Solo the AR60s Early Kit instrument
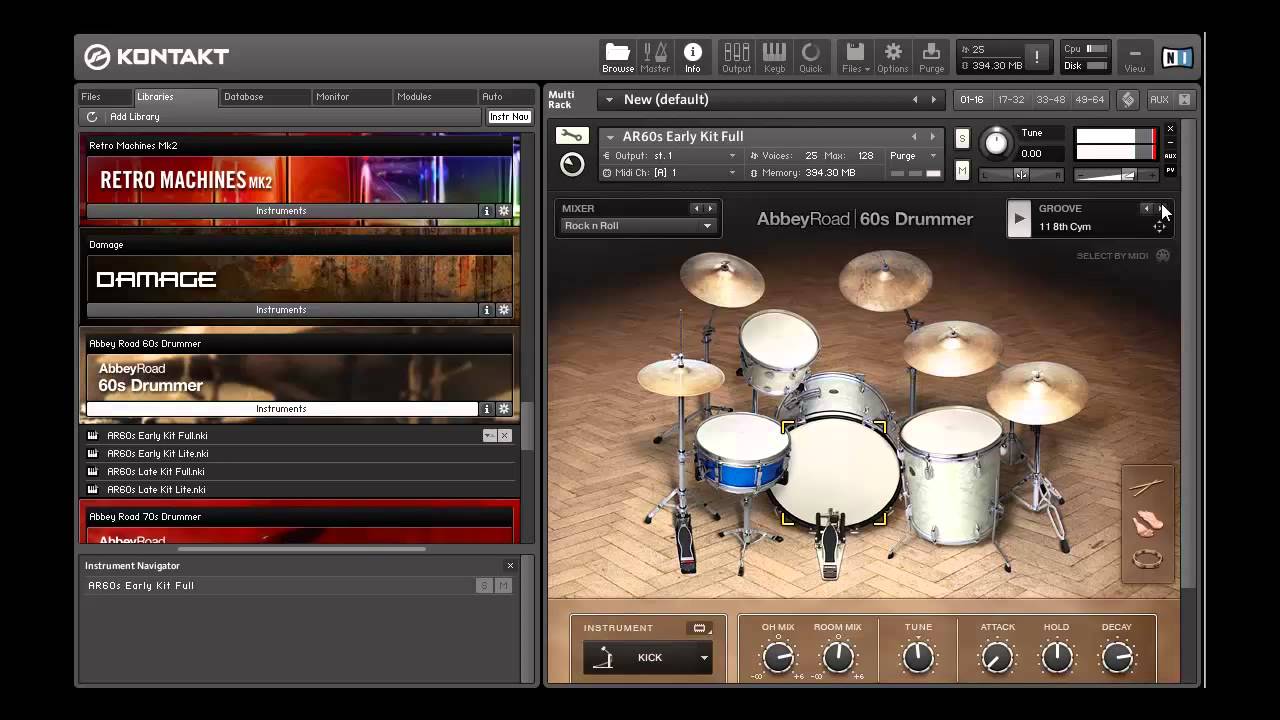Viewport: 1280px width, 720px height. [962, 138]
